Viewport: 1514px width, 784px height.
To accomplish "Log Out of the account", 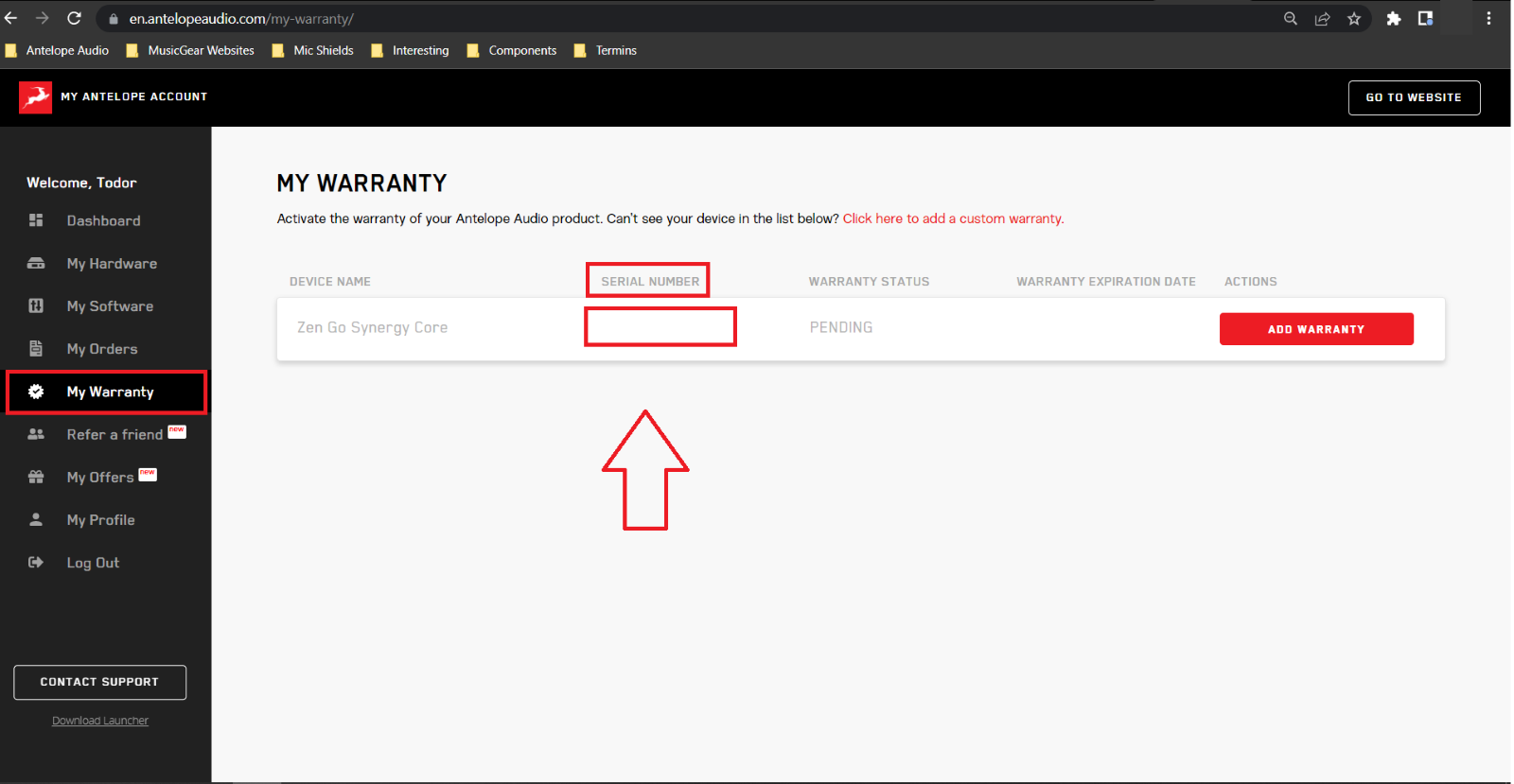I will pyautogui.click(x=93, y=562).
